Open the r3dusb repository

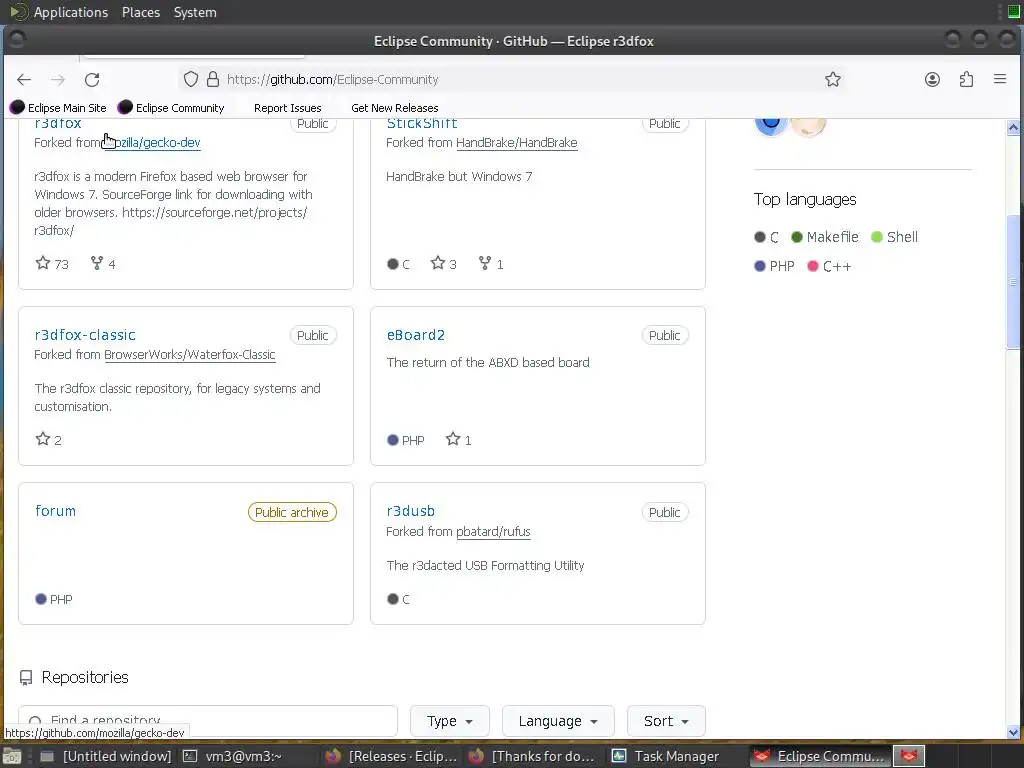pos(410,511)
